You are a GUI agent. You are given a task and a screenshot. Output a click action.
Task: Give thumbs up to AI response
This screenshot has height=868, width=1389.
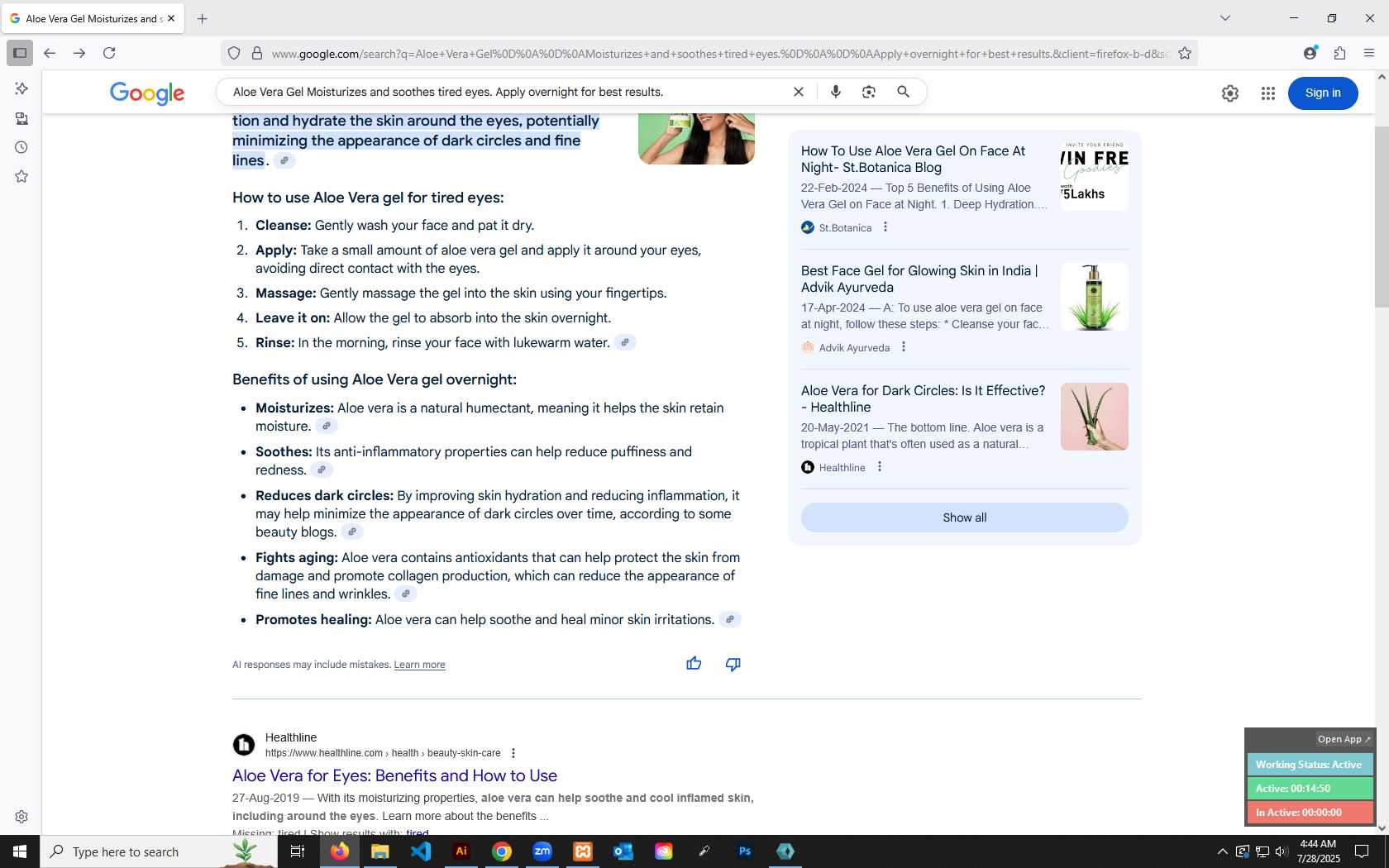click(x=694, y=664)
